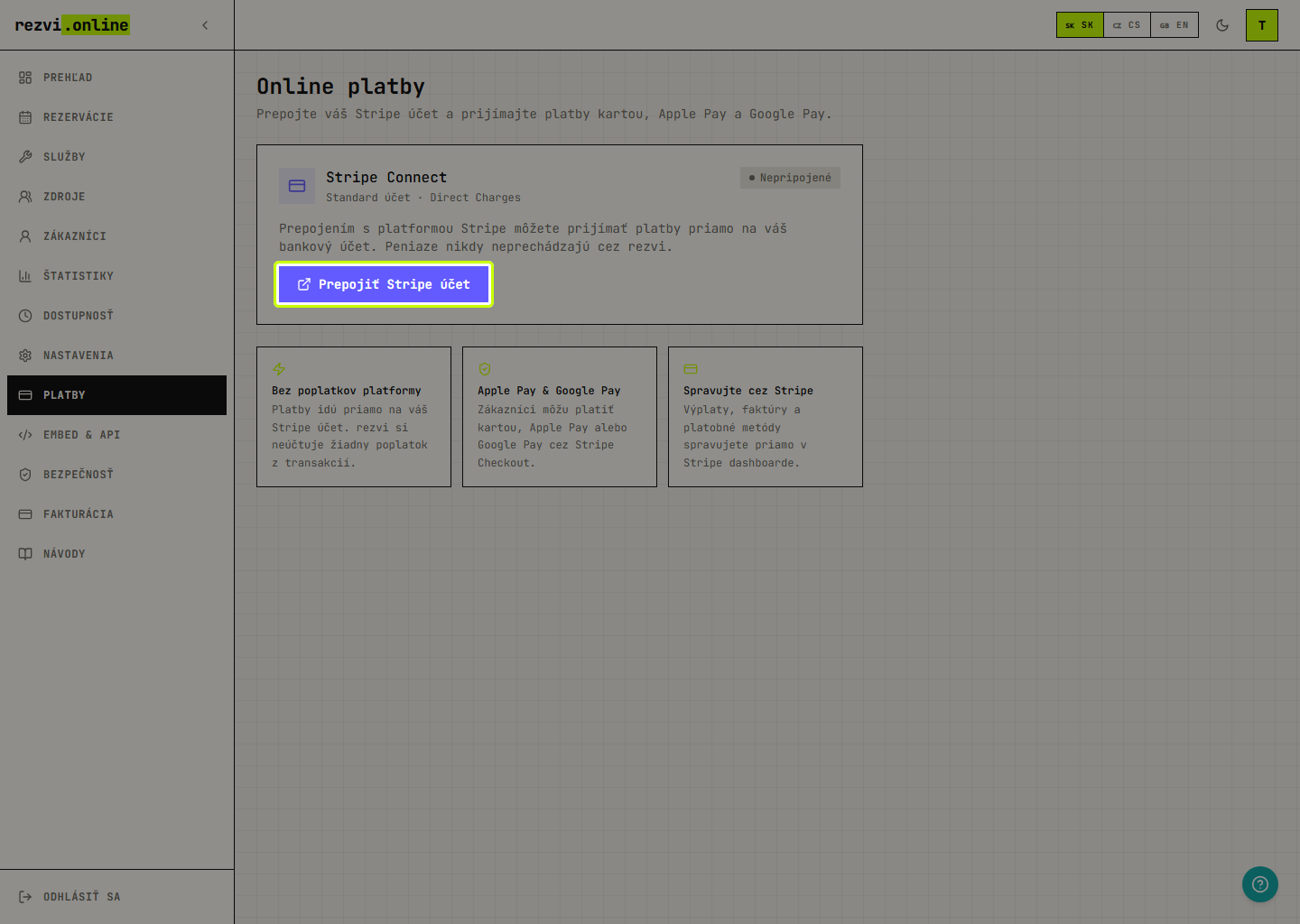Open the help question mark button
The image size is (1300, 924).
[x=1260, y=884]
